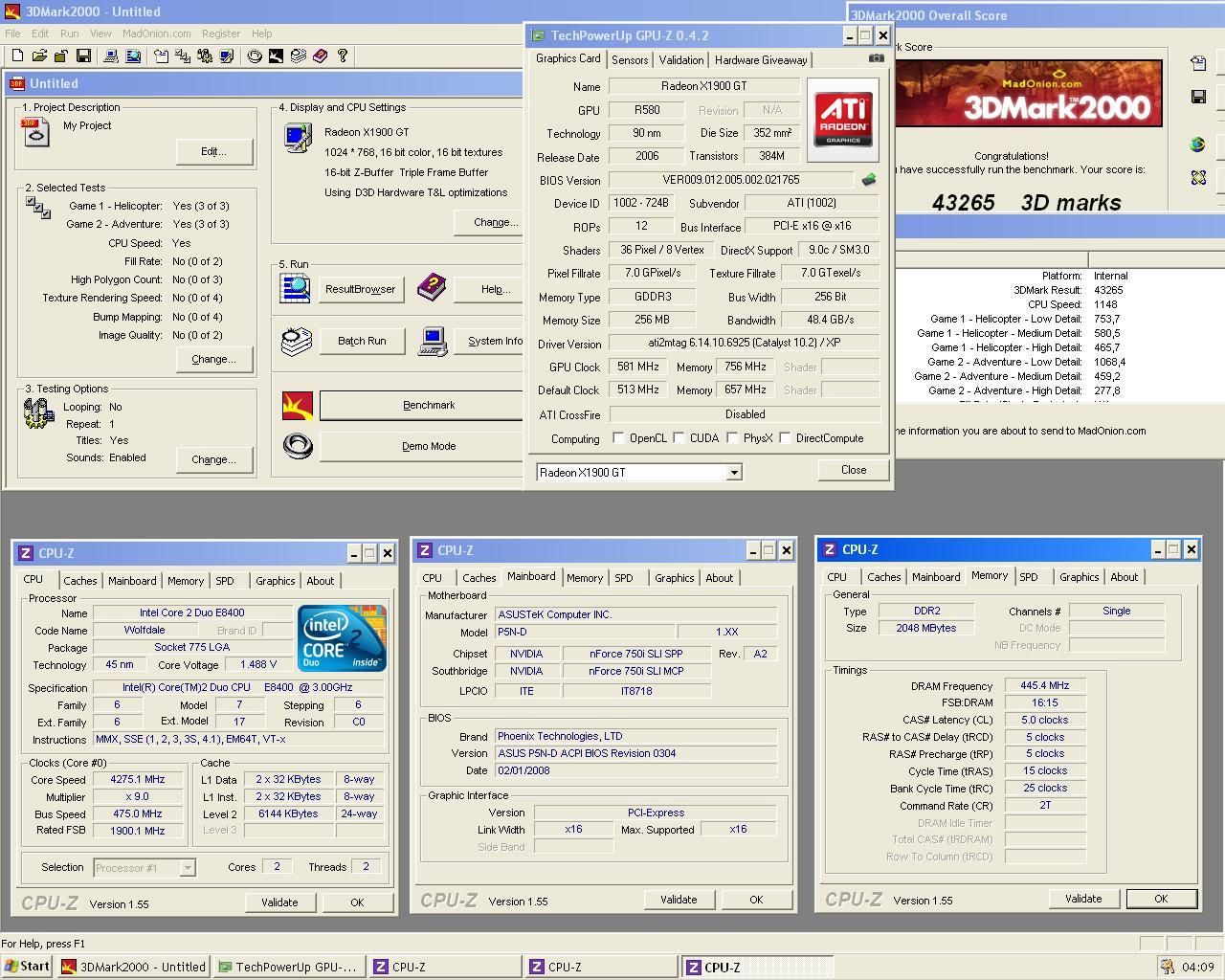The width and height of the screenshot is (1225, 980).
Task: Open the Graphics tab in the Memory CPU-Z window
Action: (x=1080, y=577)
